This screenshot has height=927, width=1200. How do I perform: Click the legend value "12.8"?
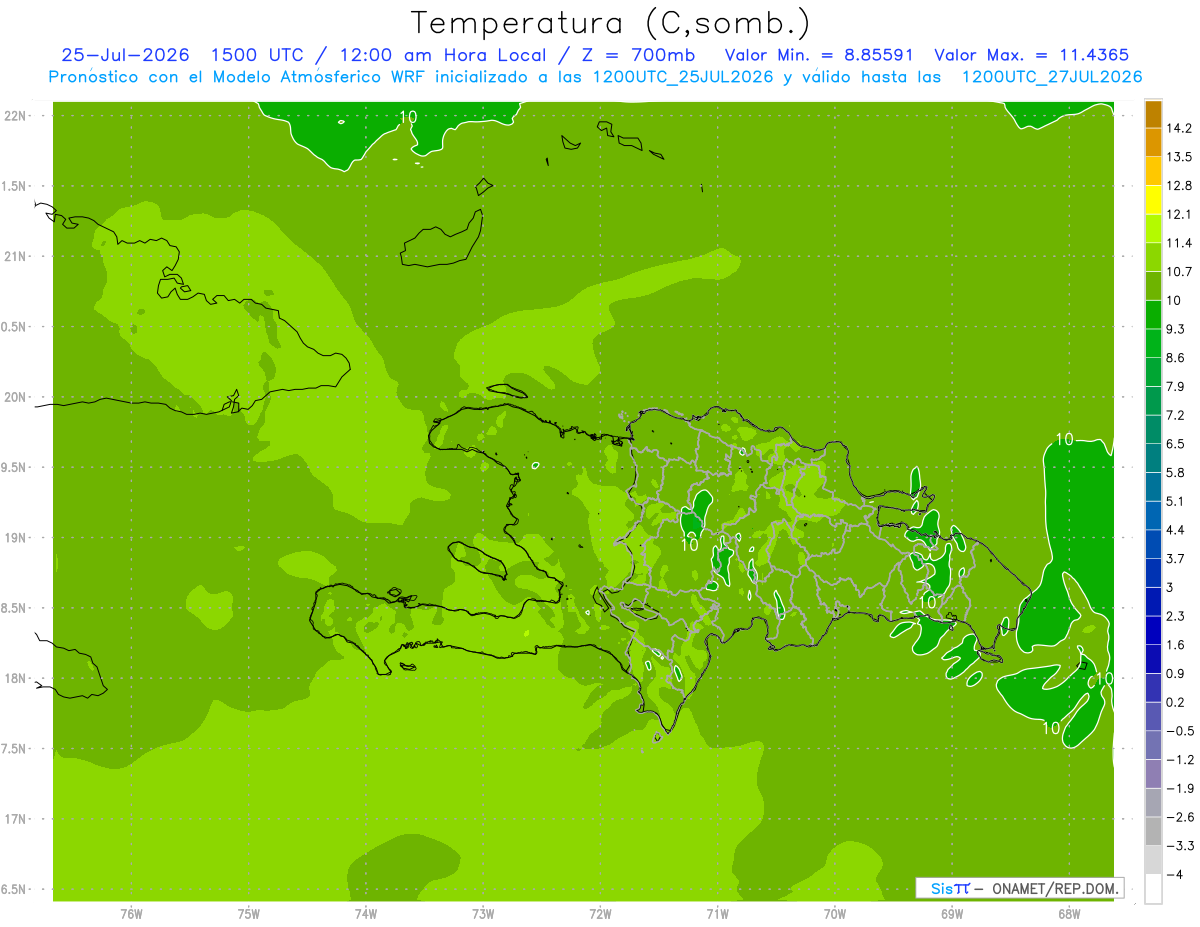[x=1179, y=186]
